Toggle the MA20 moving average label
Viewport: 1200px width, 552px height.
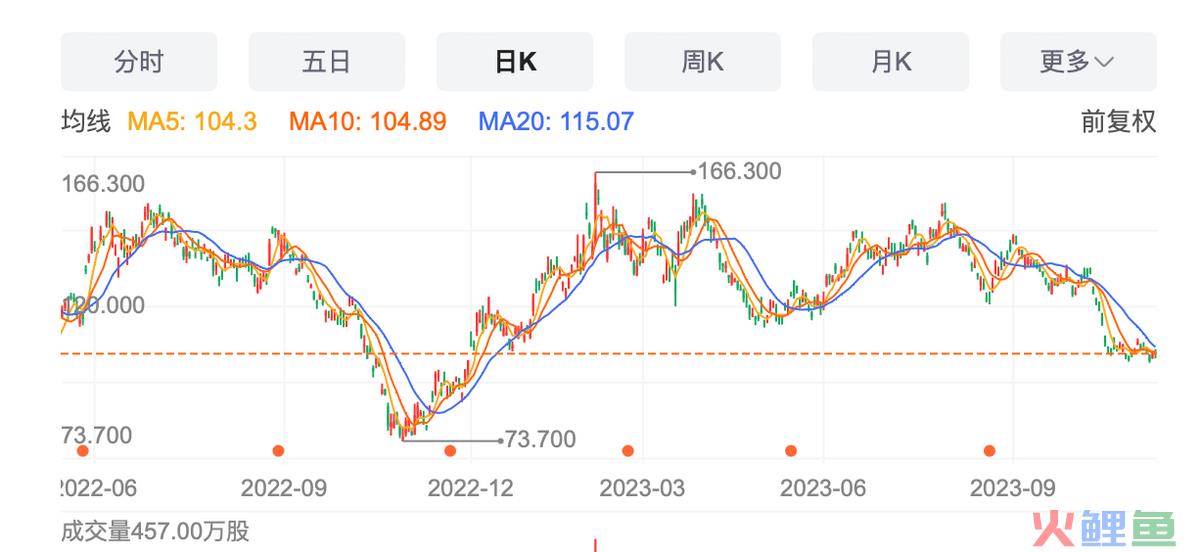[556, 122]
